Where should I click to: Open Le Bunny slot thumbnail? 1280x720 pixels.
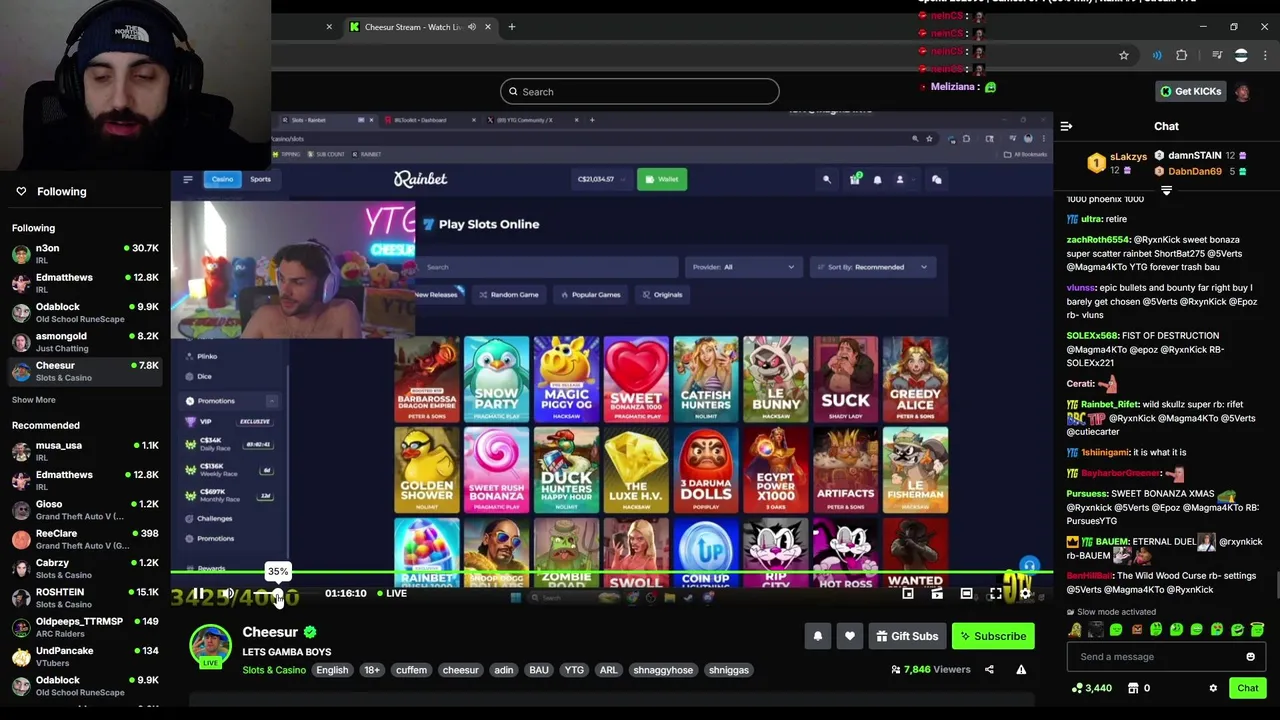776,379
